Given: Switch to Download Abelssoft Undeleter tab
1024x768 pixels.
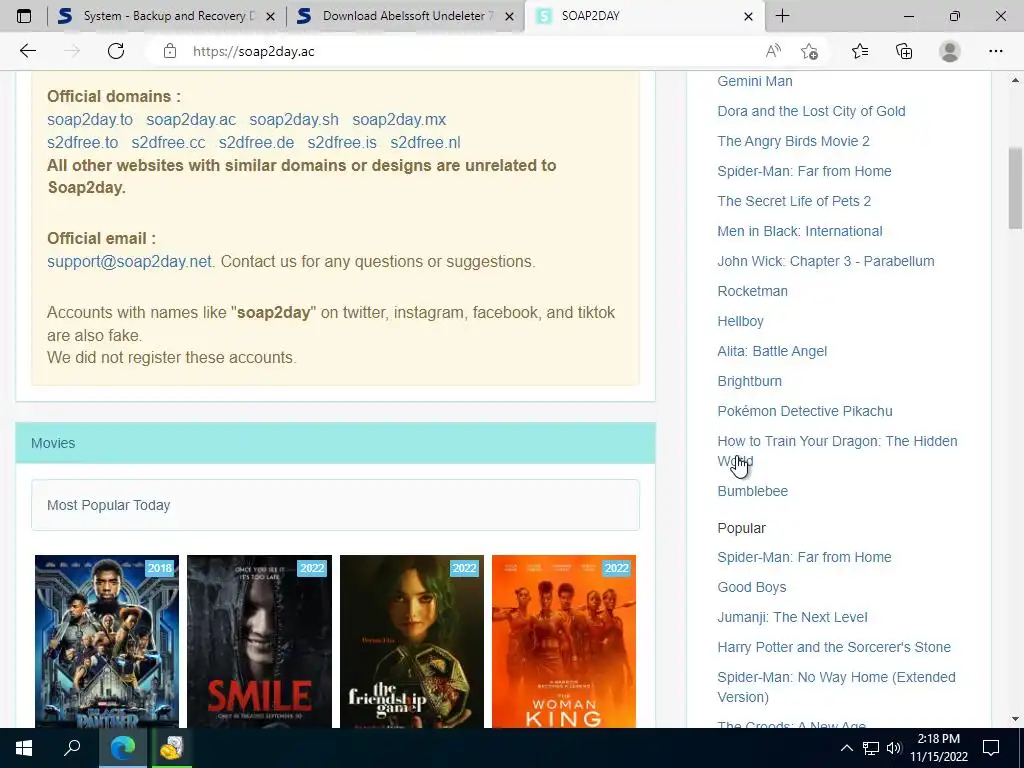Looking at the screenshot, I should (406, 16).
